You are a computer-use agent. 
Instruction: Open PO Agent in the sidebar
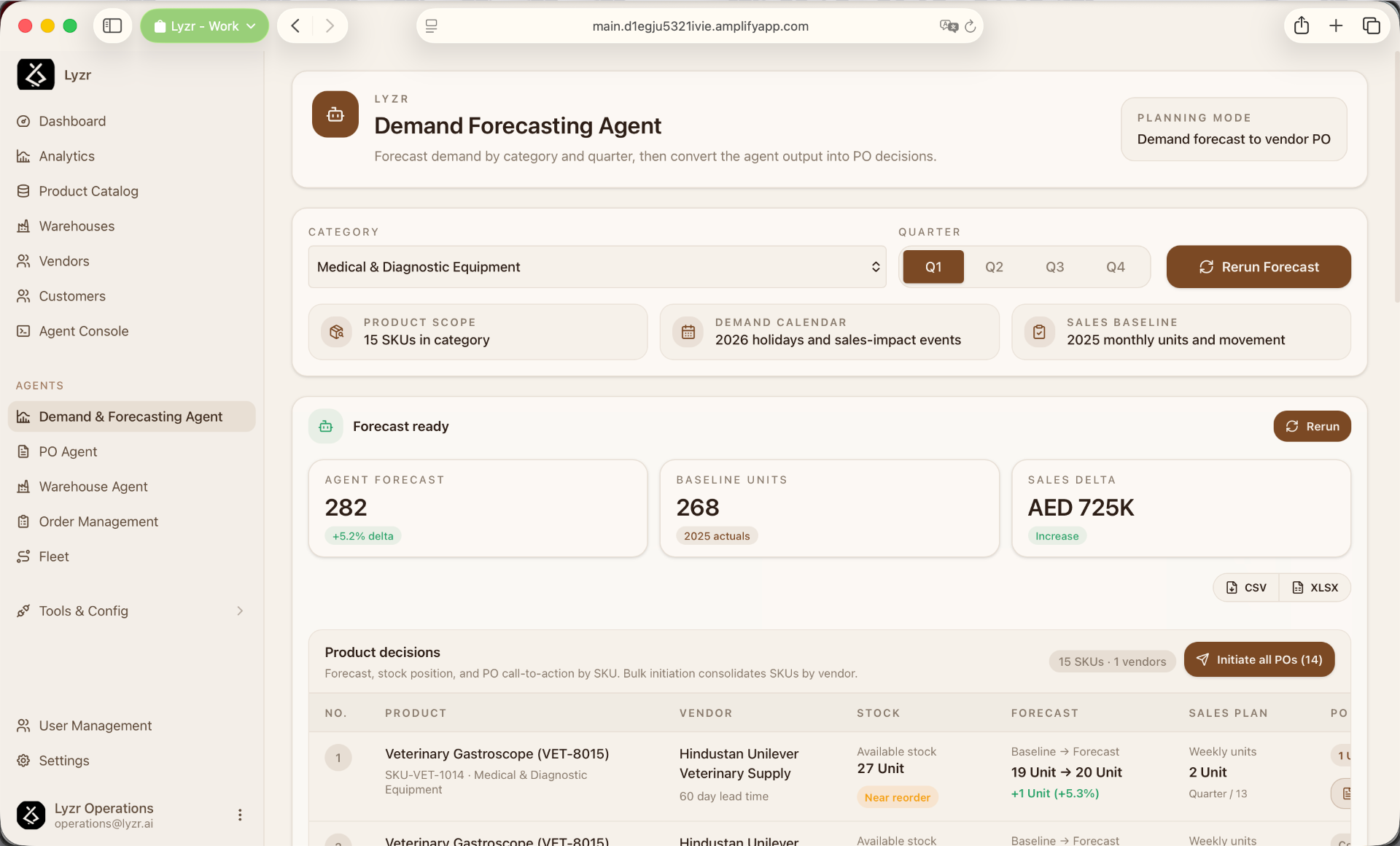tap(131, 451)
